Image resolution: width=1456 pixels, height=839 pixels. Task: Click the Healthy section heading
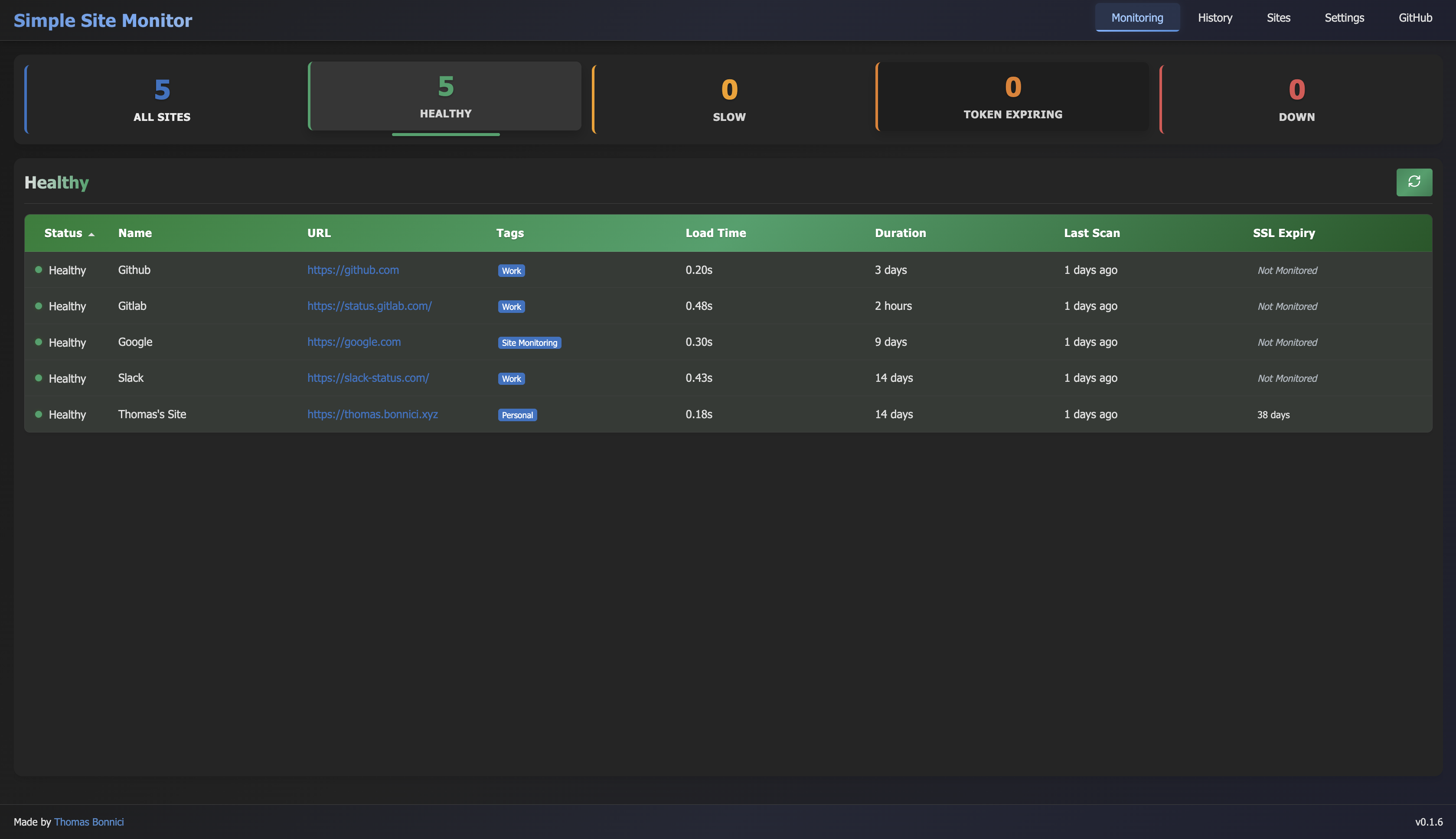[x=56, y=183]
